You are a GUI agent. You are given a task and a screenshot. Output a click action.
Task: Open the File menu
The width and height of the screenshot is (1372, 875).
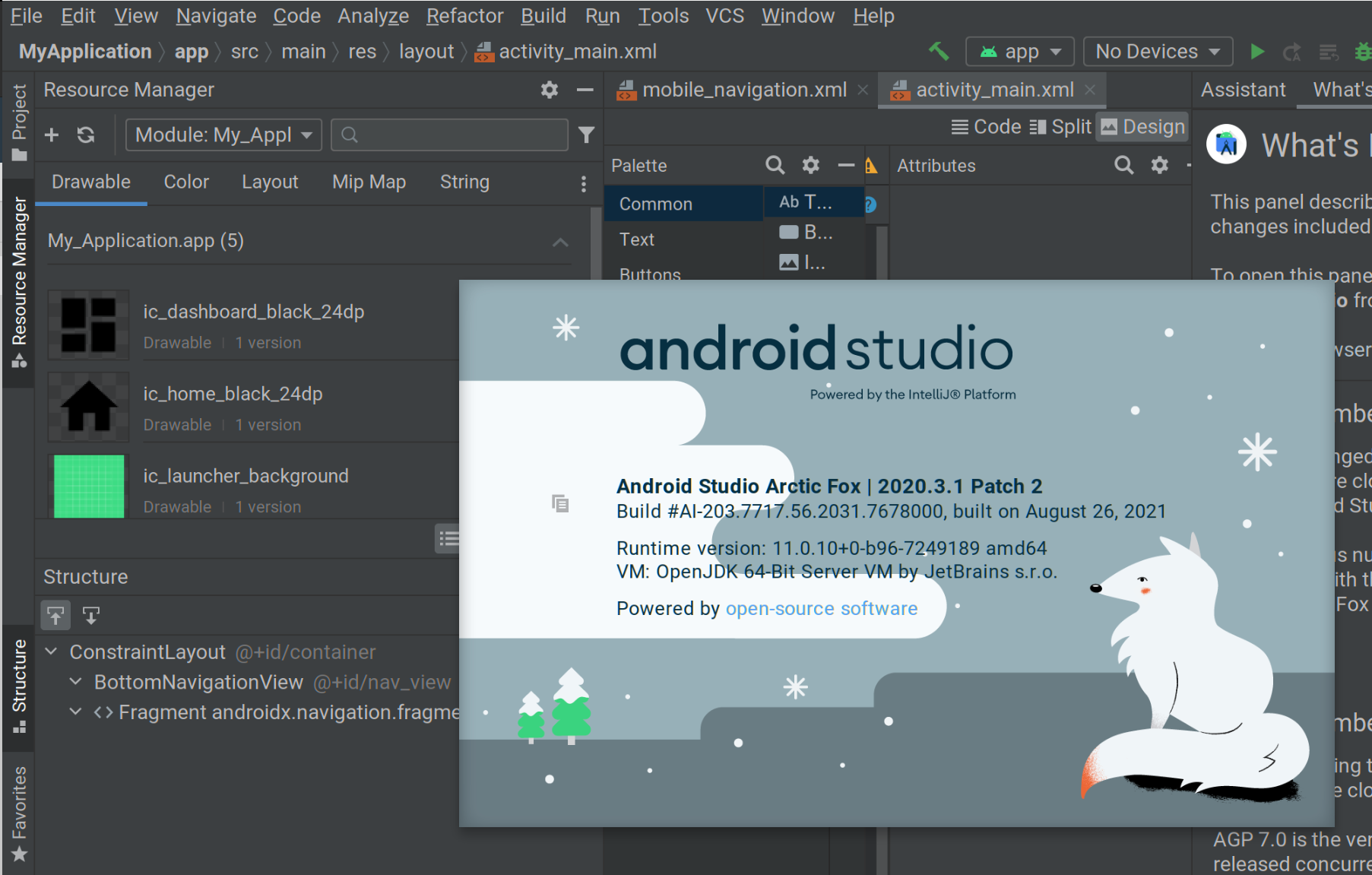(x=26, y=16)
